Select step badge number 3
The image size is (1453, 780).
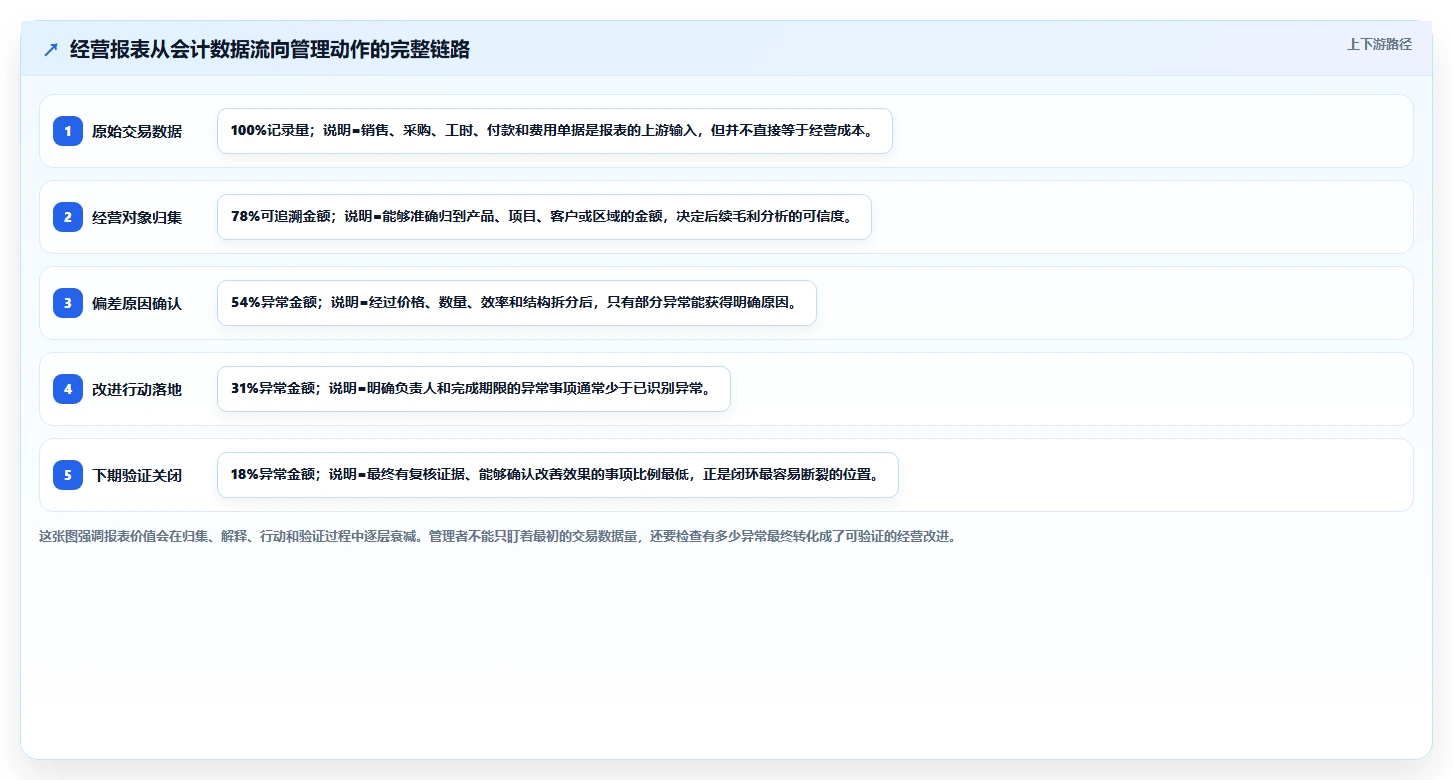click(x=68, y=303)
